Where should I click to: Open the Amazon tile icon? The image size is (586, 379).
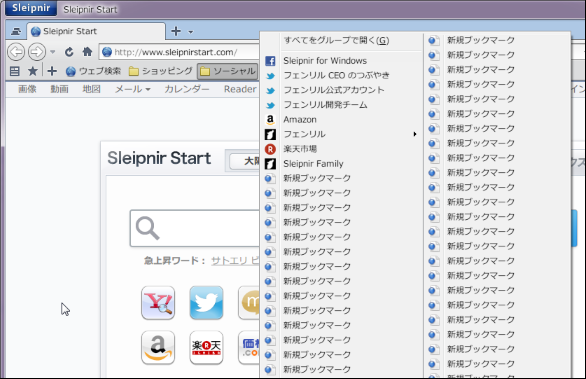(x=158, y=348)
